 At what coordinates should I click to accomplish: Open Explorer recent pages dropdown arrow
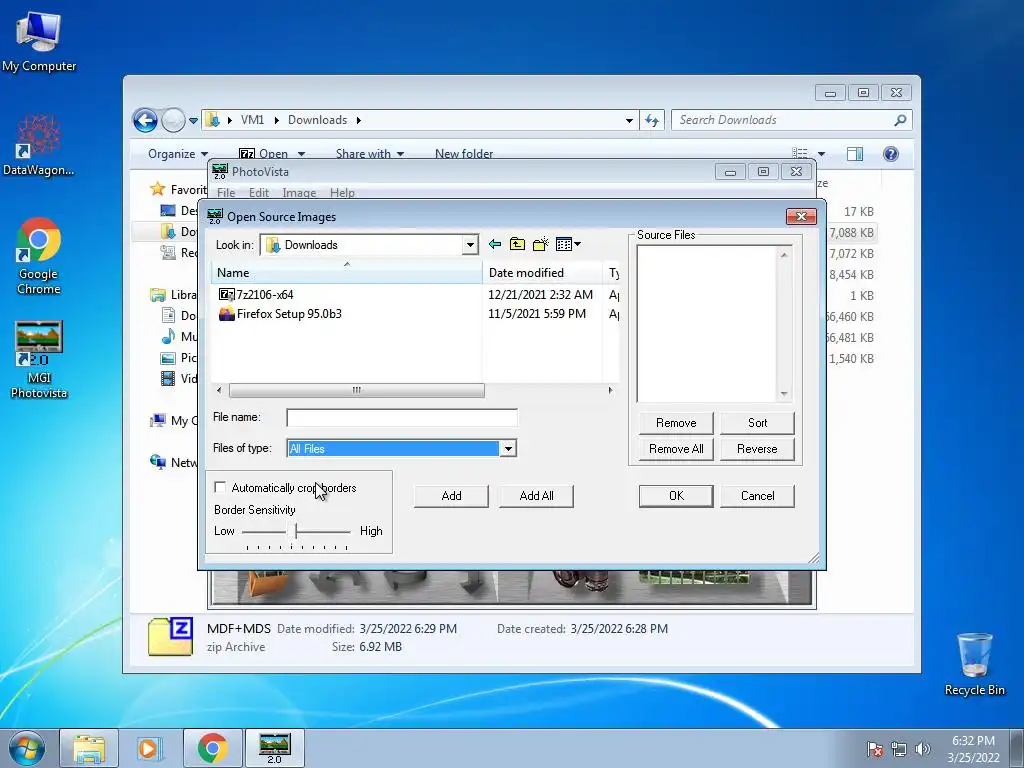pos(193,121)
